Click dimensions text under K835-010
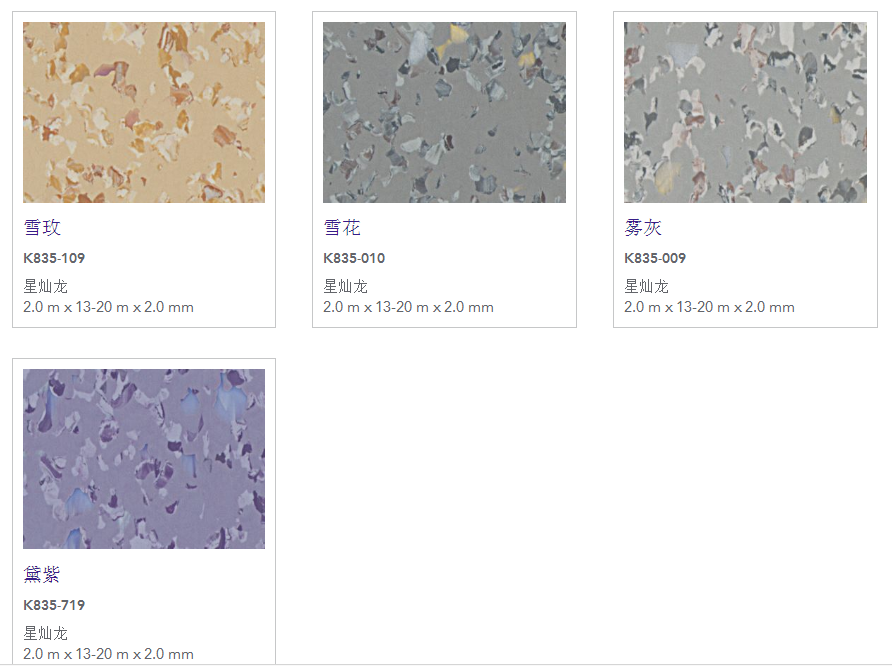The height and width of the screenshot is (666, 892). (408, 307)
